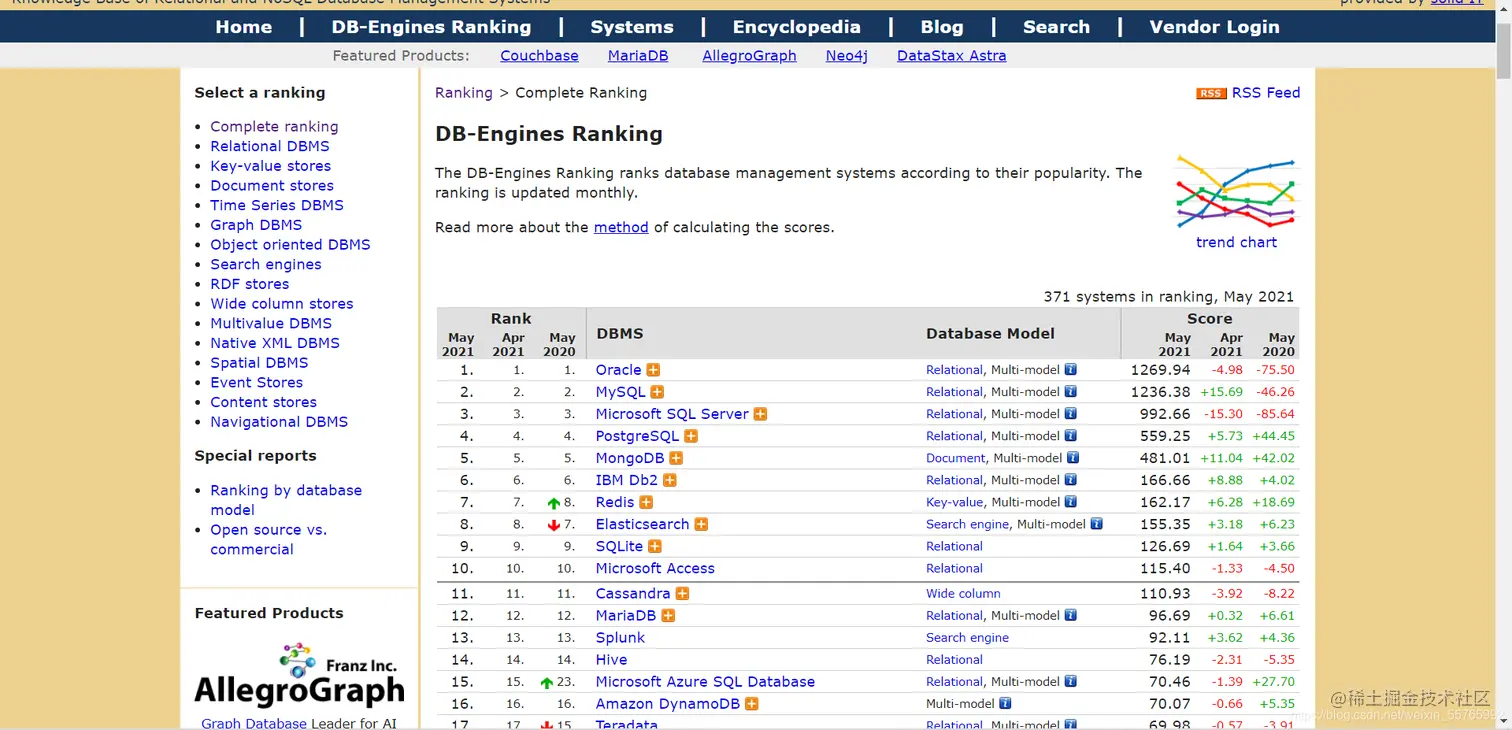Open the Couchbase featured product link
The image size is (1512, 730).
point(540,56)
